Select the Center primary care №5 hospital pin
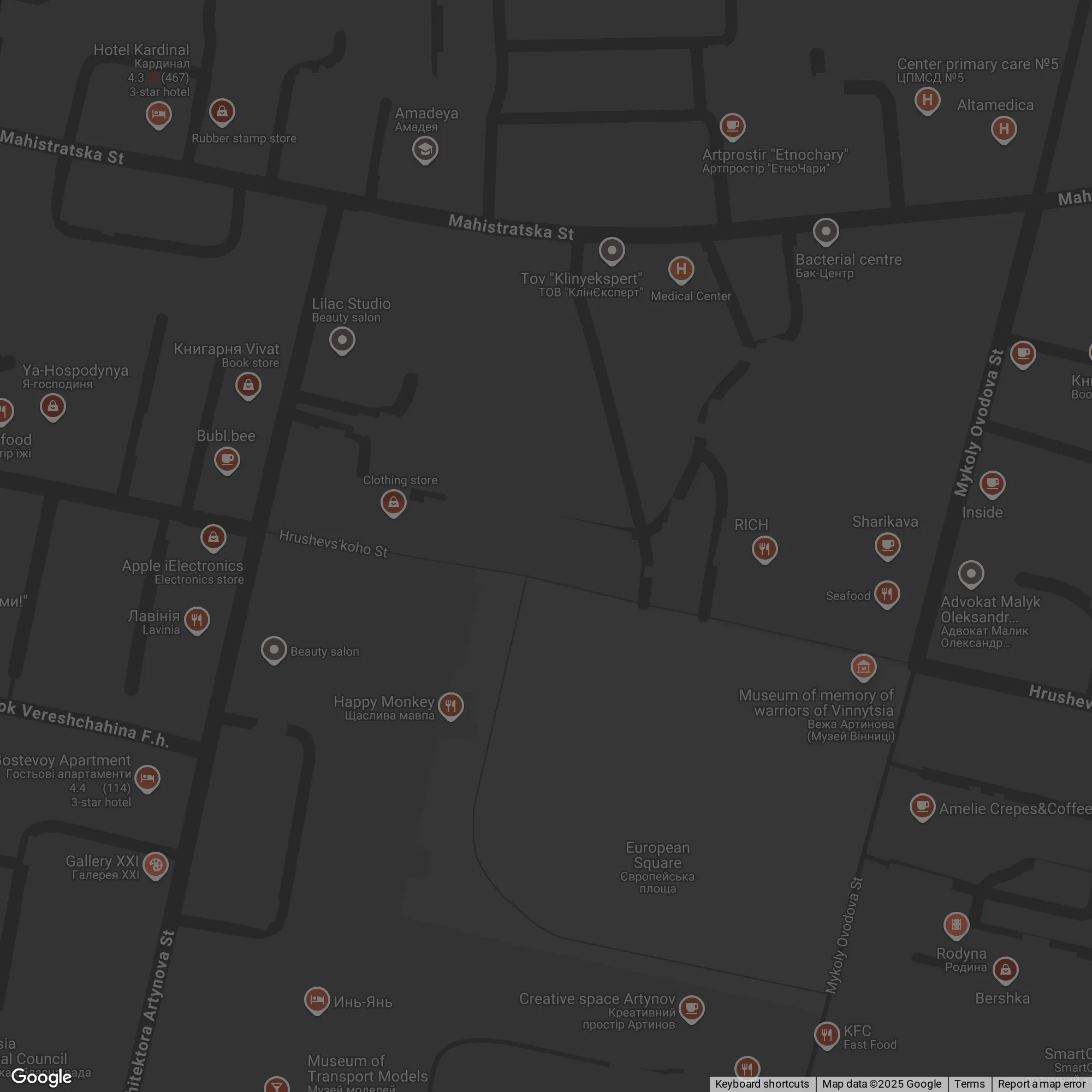Viewport: 1092px width, 1092px height. (928, 100)
